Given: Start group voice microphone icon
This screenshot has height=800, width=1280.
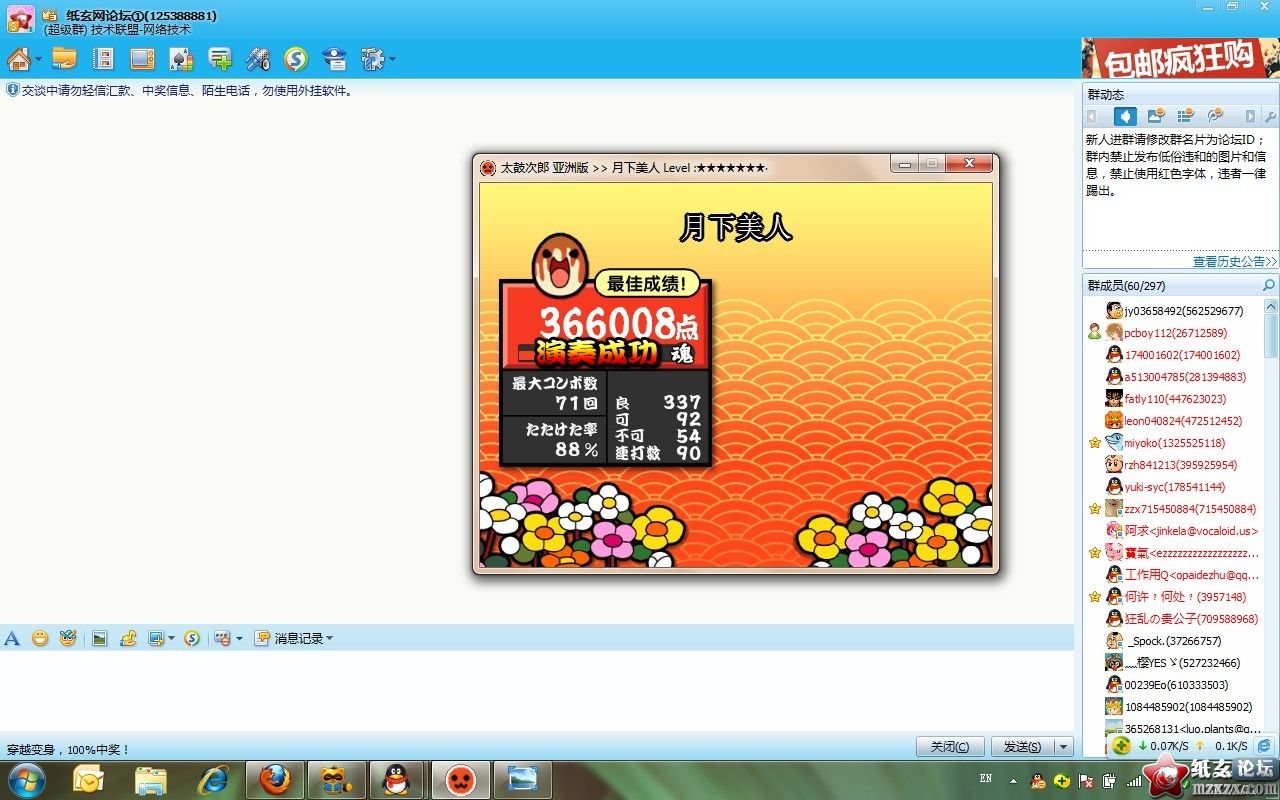Looking at the screenshot, I should [258, 59].
